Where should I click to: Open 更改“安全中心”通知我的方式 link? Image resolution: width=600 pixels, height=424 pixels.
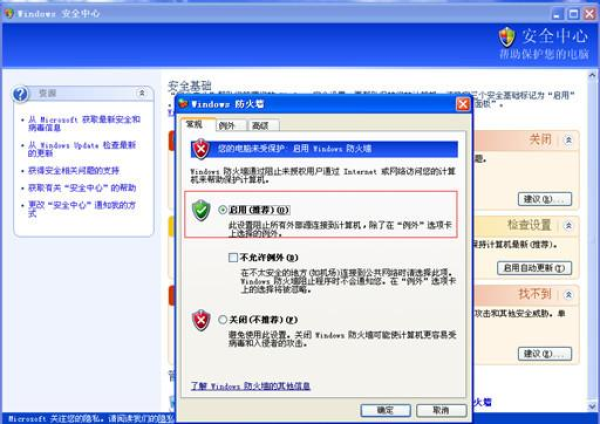pos(82,209)
